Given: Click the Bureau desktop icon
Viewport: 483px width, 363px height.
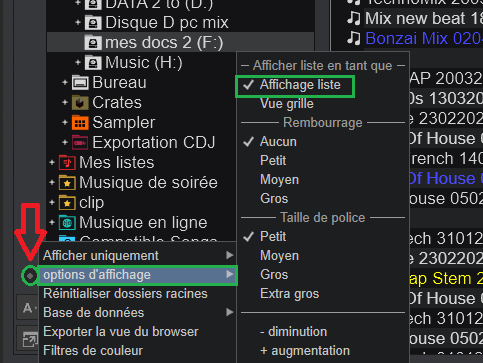Looking at the screenshot, I should (80, 83).
